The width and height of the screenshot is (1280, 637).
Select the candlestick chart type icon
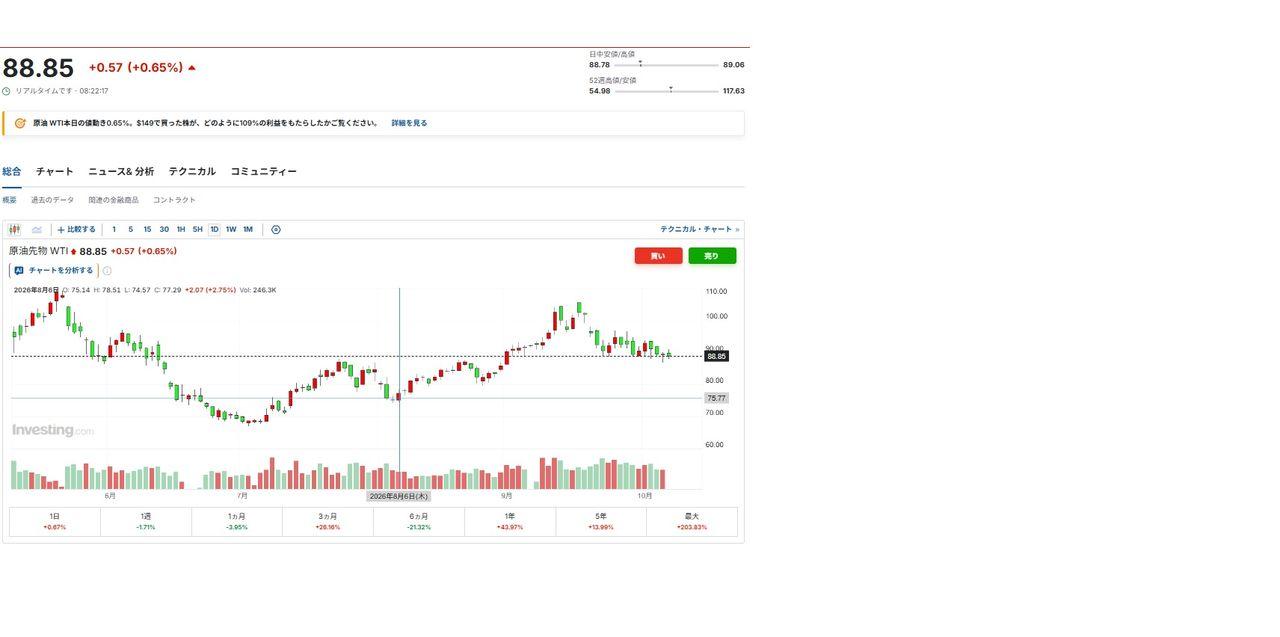(15, 230)
